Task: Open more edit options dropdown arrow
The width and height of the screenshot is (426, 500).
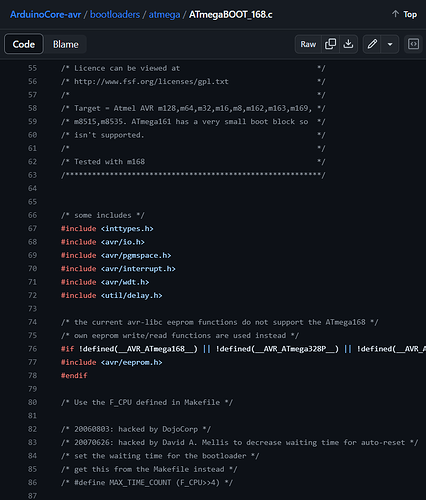Action: pyautogui.click(x=390, y=44)
